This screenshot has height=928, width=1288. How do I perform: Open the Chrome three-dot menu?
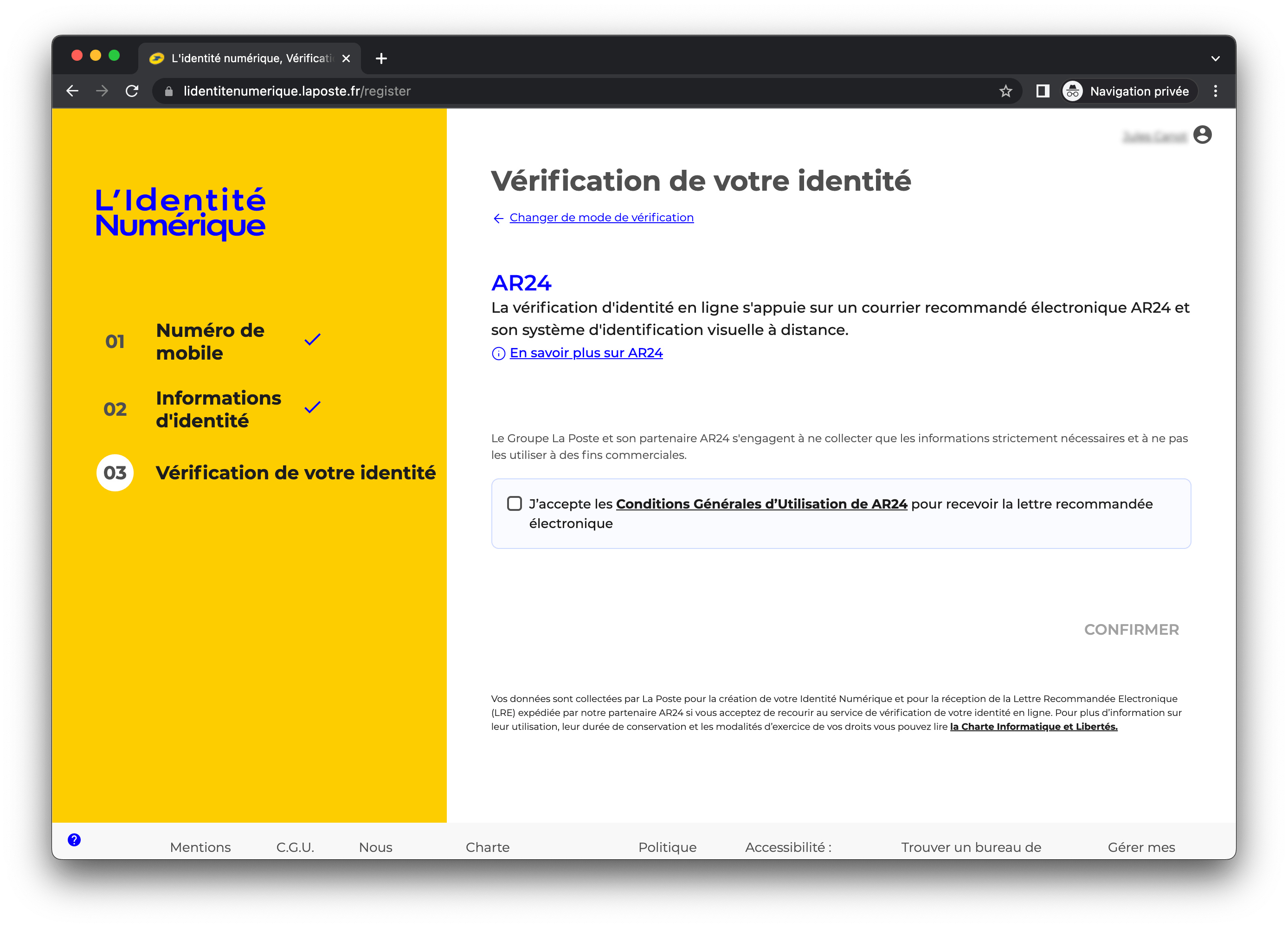(x=1215, y=91)
